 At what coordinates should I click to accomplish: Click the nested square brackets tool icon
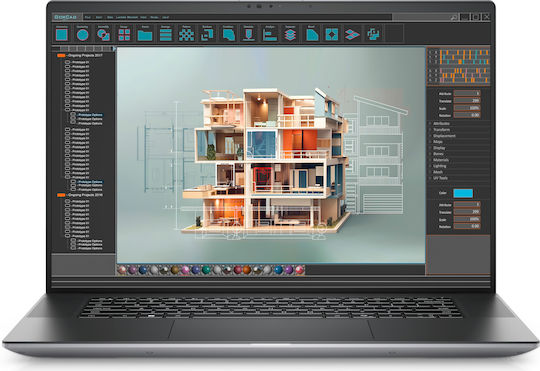click(207, 35)
